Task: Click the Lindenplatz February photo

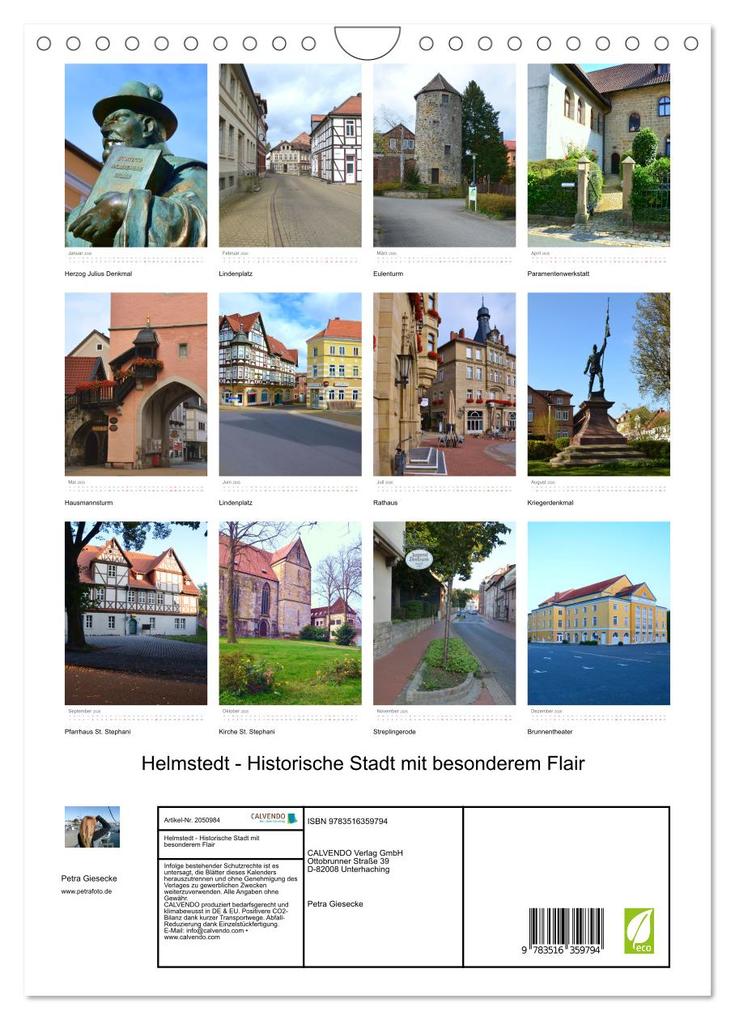Action: coord(290,155)
